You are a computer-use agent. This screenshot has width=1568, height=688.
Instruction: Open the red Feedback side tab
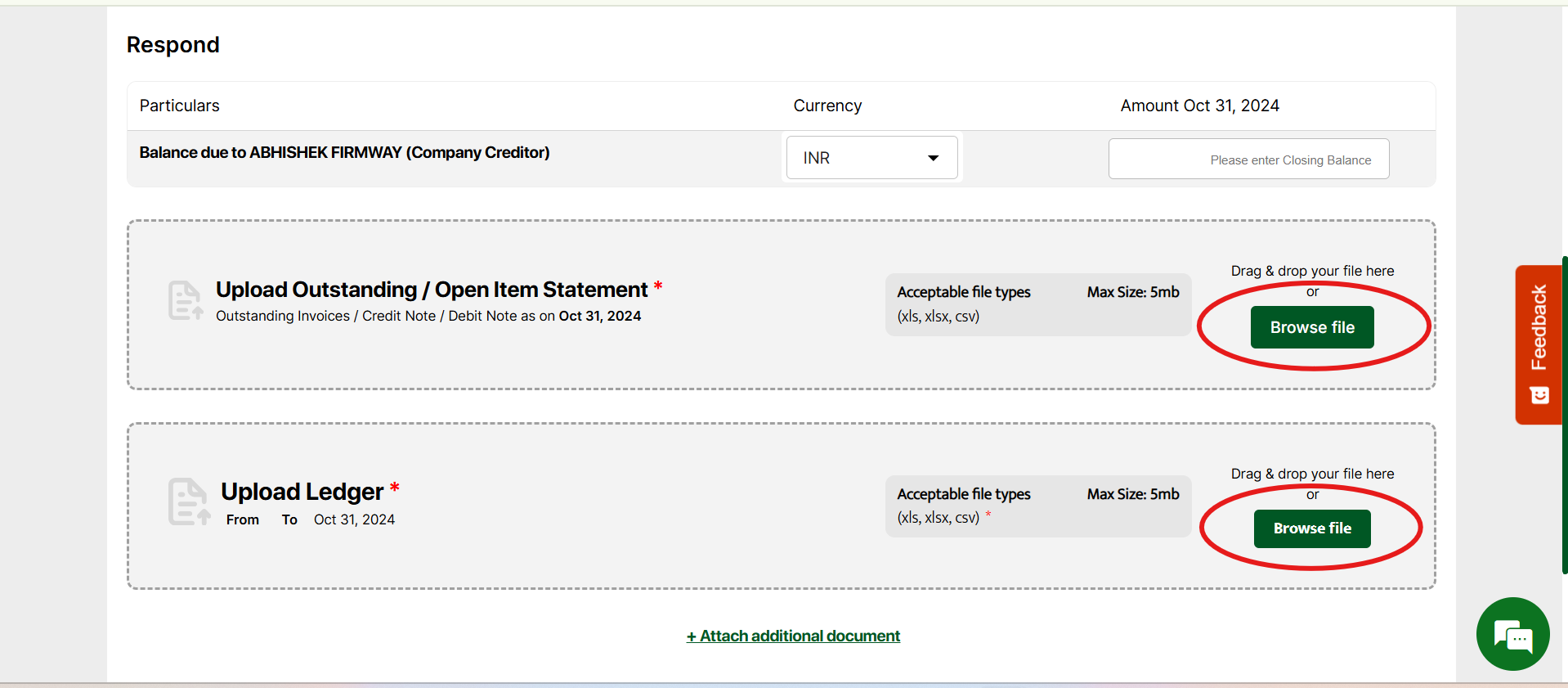pyautogui.click(x=1539, y=327)
